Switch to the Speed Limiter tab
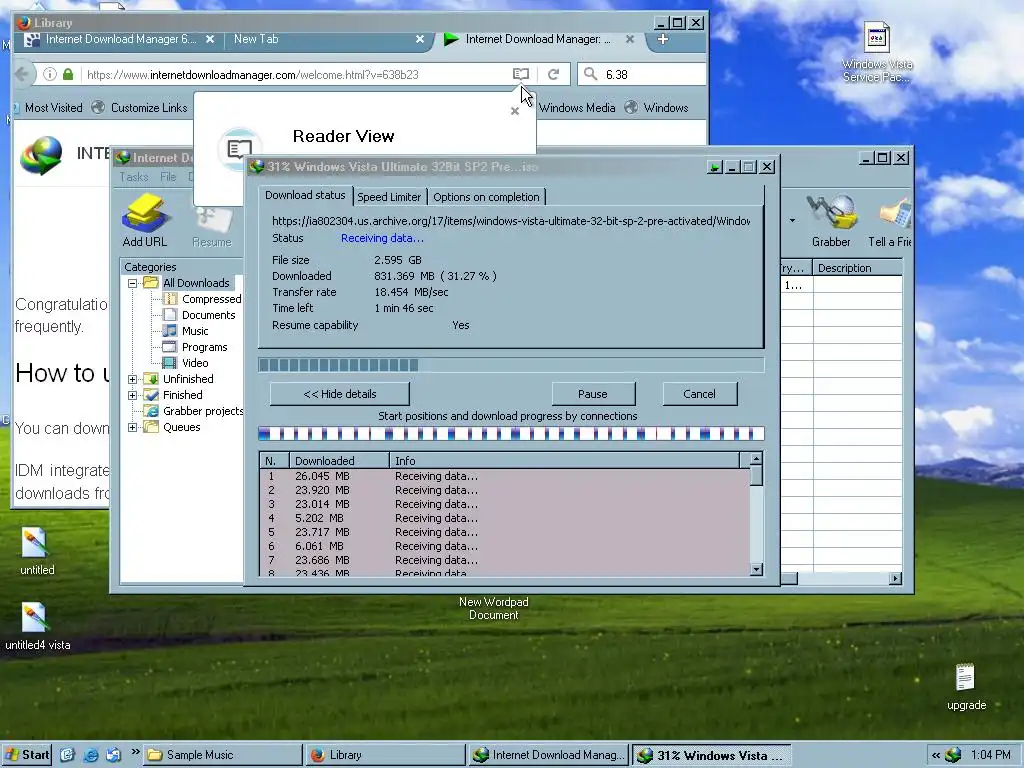 pyautogui.click(x=389, y=197)
